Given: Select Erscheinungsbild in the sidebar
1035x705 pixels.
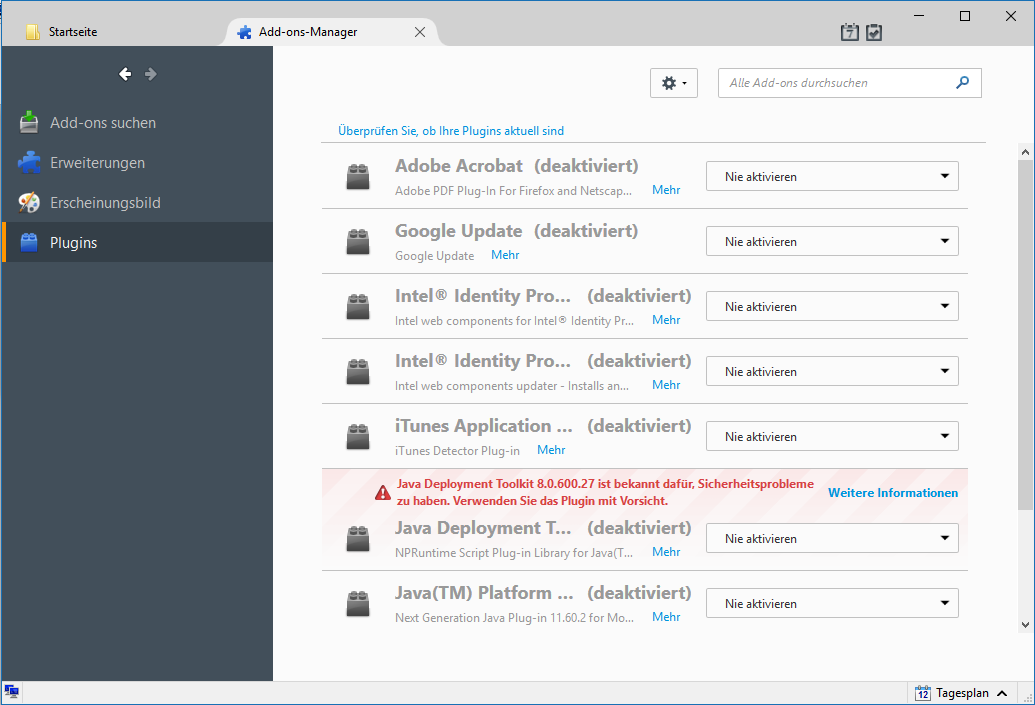Looking at the screenshot, I should click(x=105, y=203).
